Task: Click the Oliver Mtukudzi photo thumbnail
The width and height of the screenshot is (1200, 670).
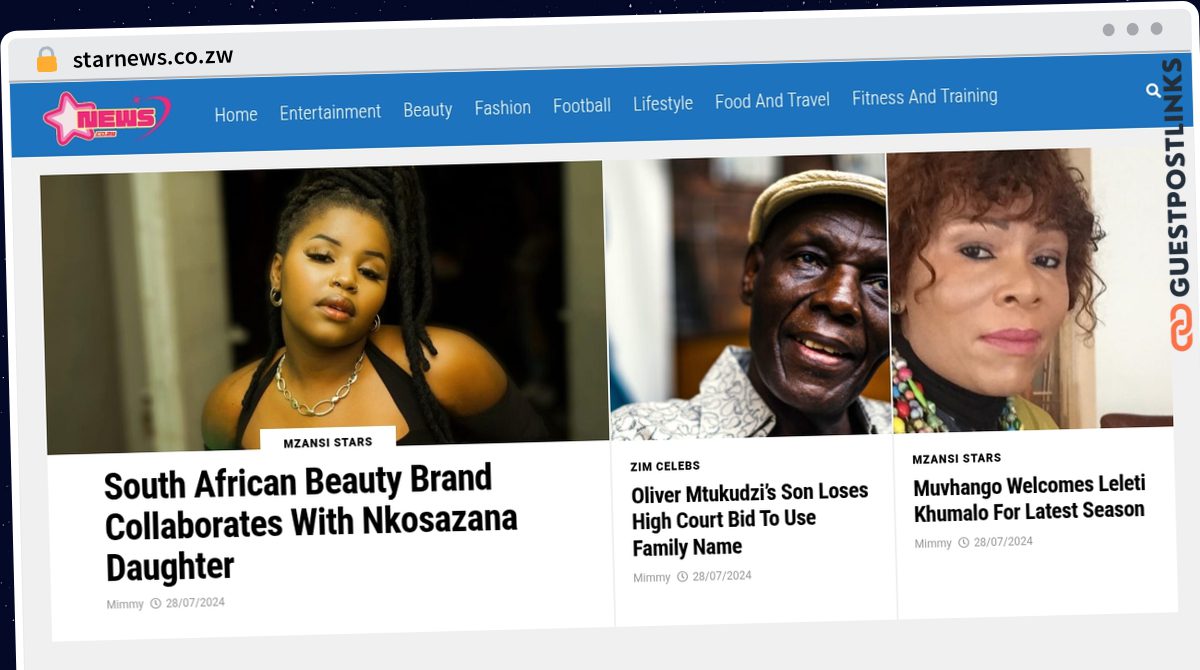Action: click(x=748, y=298)
